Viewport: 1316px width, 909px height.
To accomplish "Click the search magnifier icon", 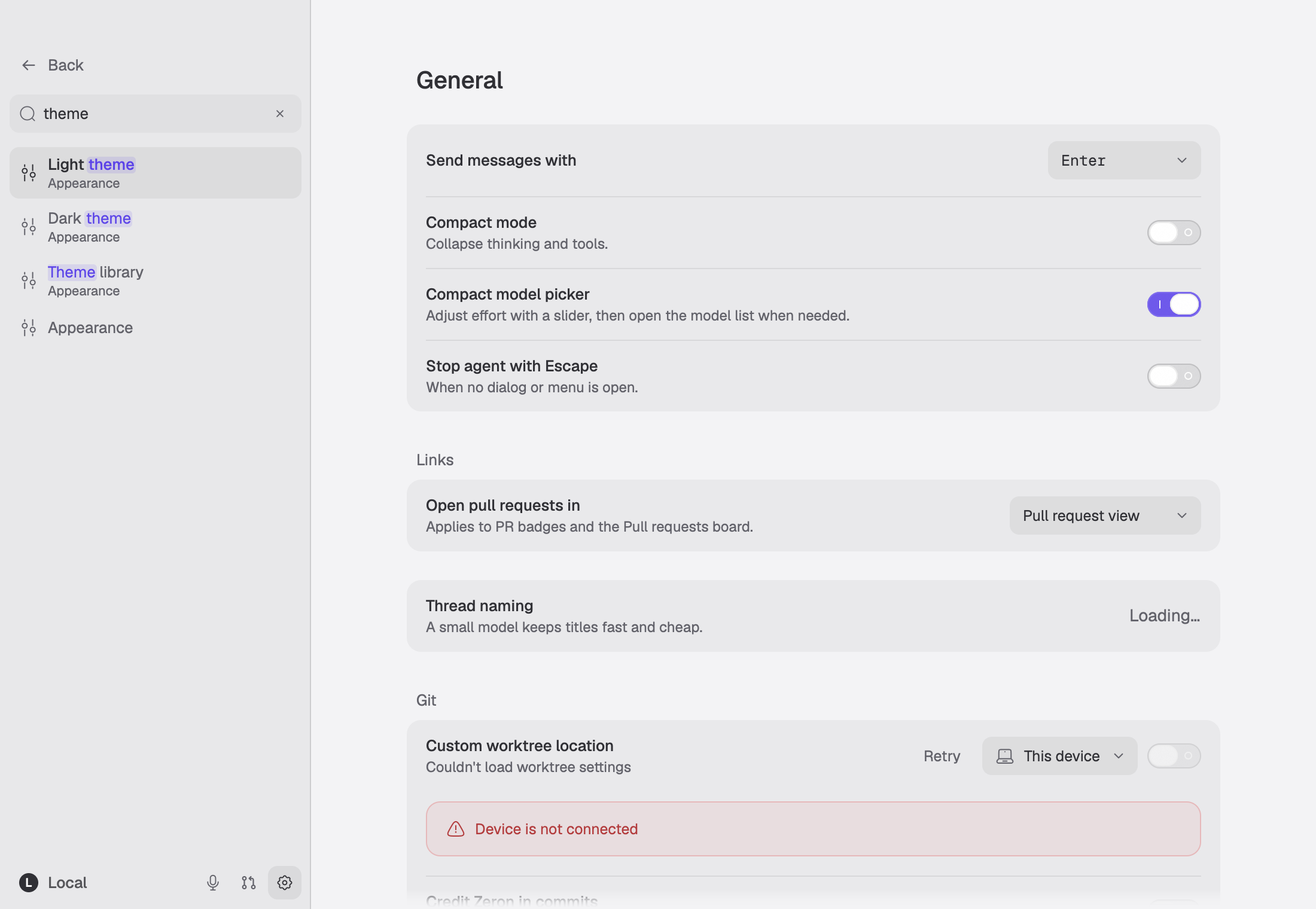I will [x=28, y=114].
